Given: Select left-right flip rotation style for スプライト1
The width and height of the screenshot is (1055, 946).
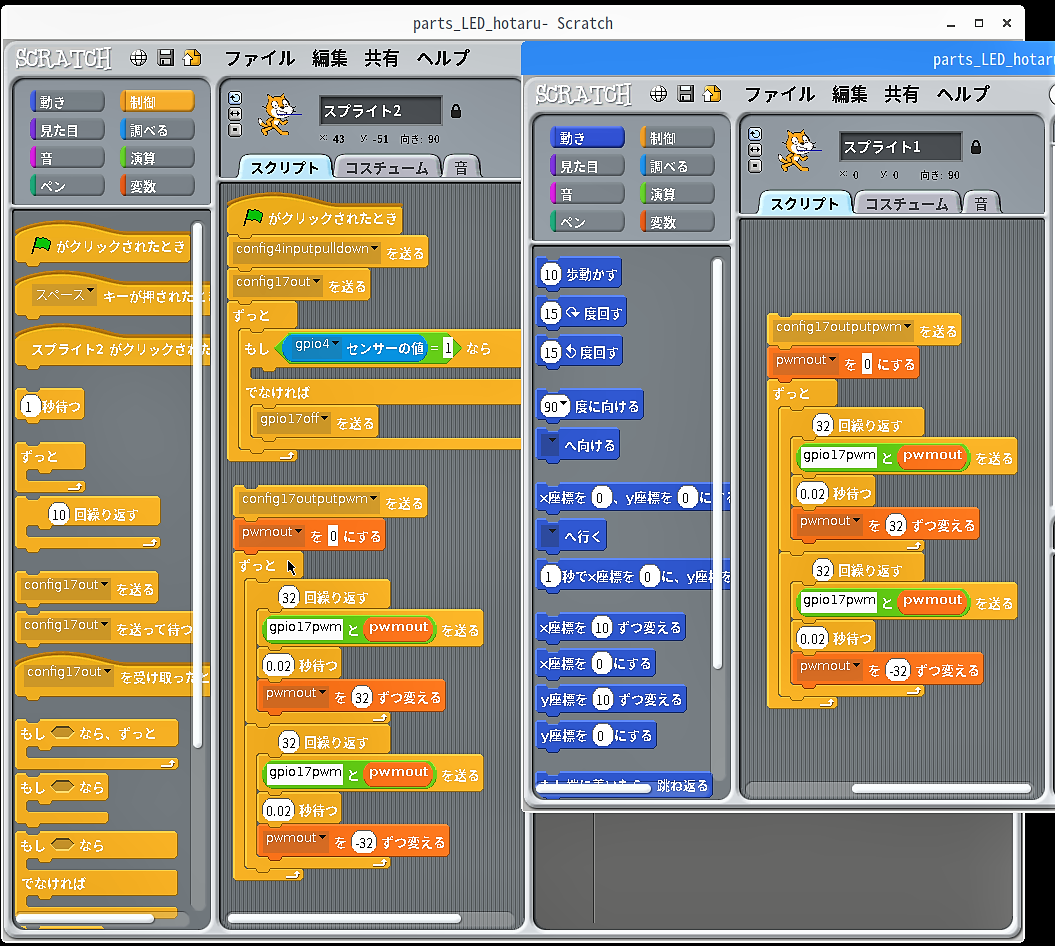Looking at the screenshot, I should (x=755, y=150).
